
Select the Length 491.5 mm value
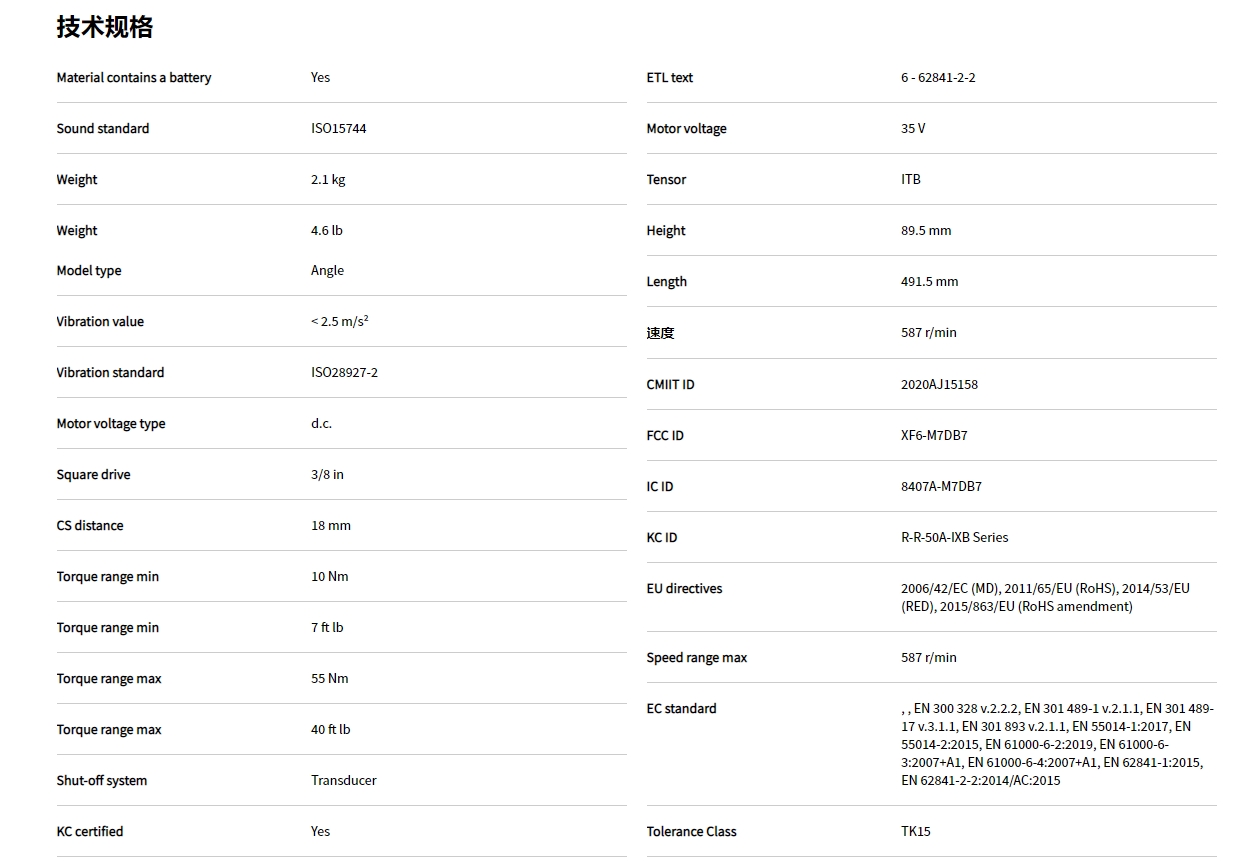[929, 282]
